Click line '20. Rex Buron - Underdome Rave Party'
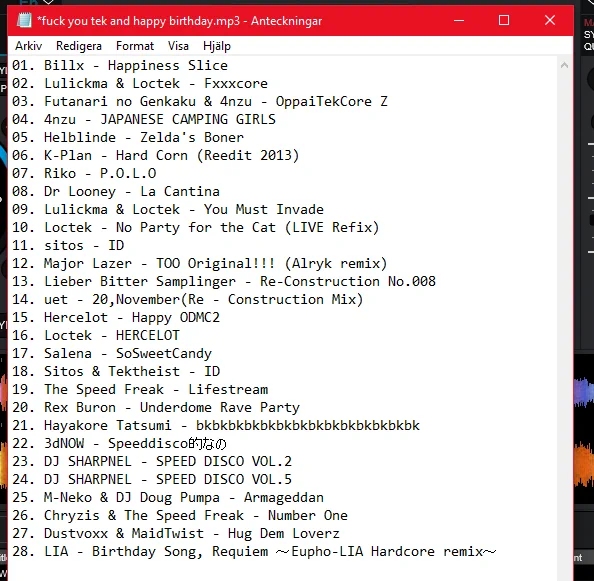Screen dimensions: 594x581 (x=156, y=407)
